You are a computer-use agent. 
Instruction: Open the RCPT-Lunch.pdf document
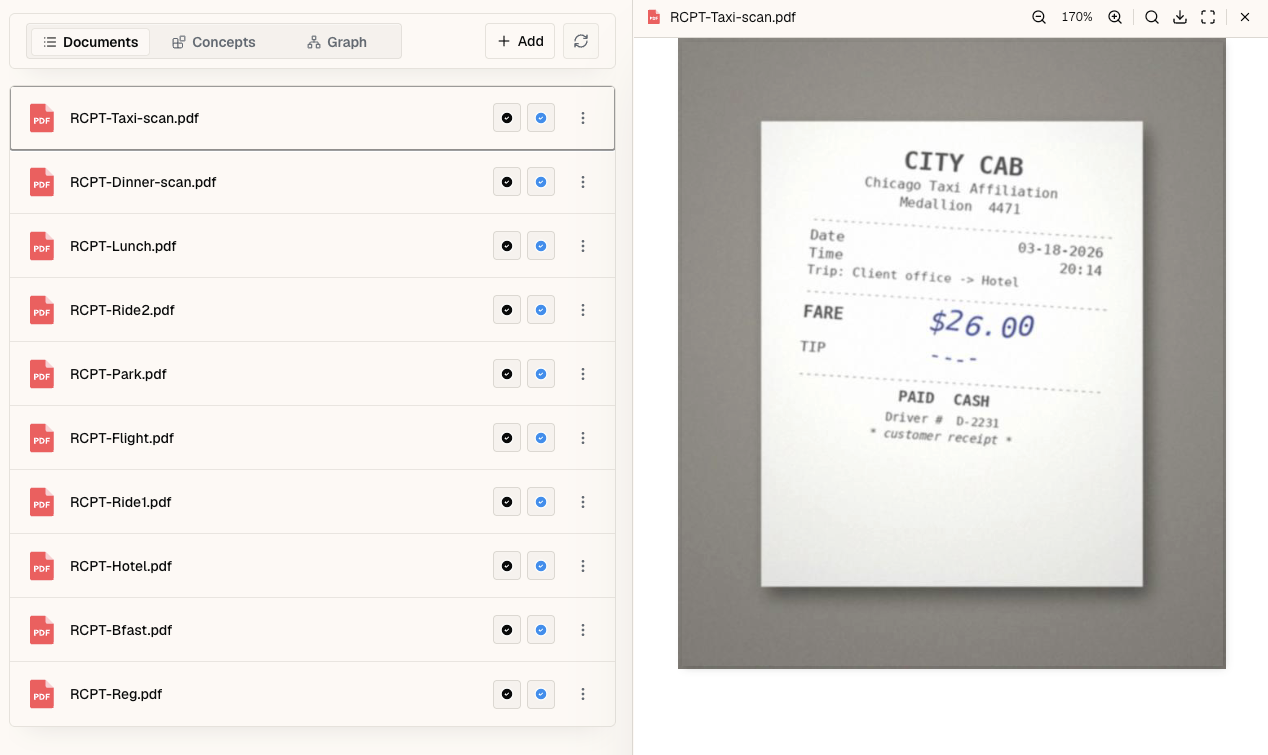(312, 246)
